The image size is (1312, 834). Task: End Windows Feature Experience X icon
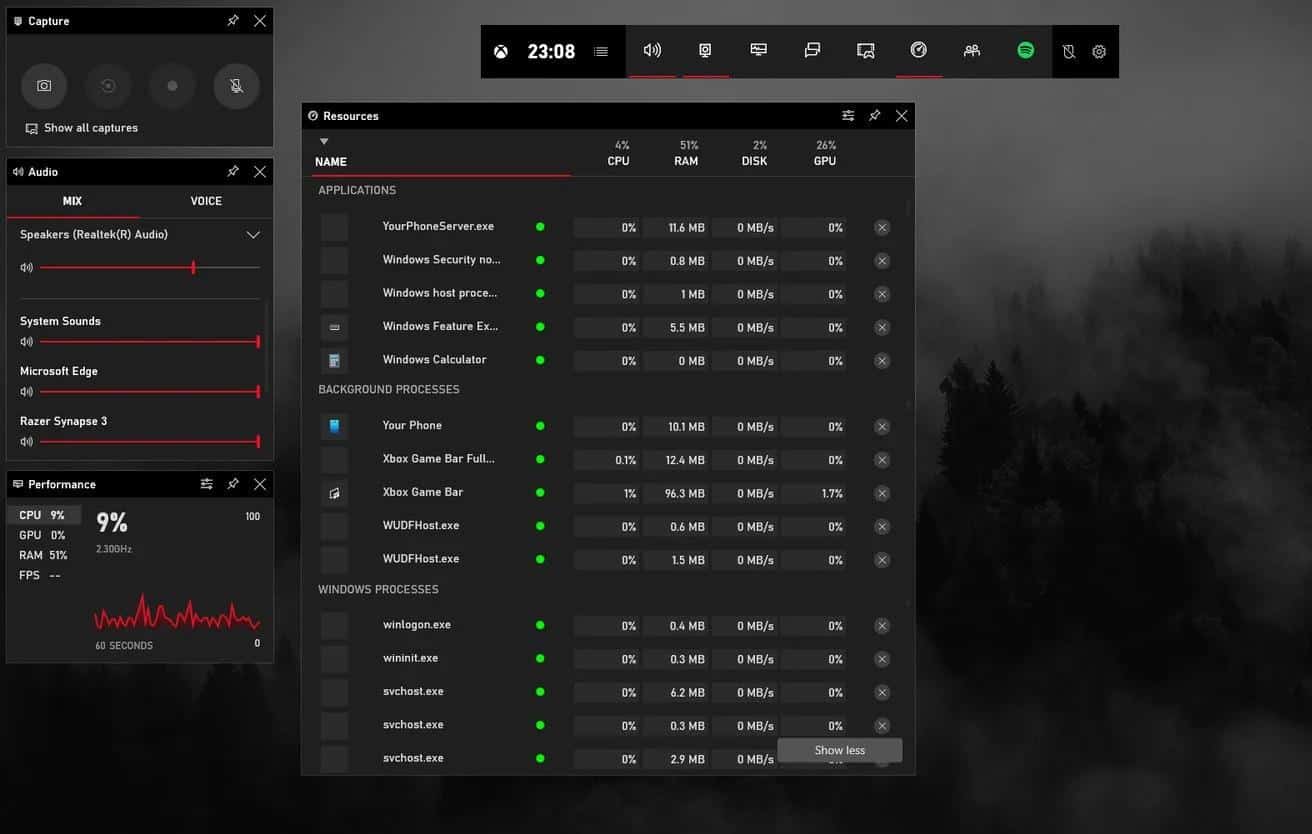click(x=882, y=327)
